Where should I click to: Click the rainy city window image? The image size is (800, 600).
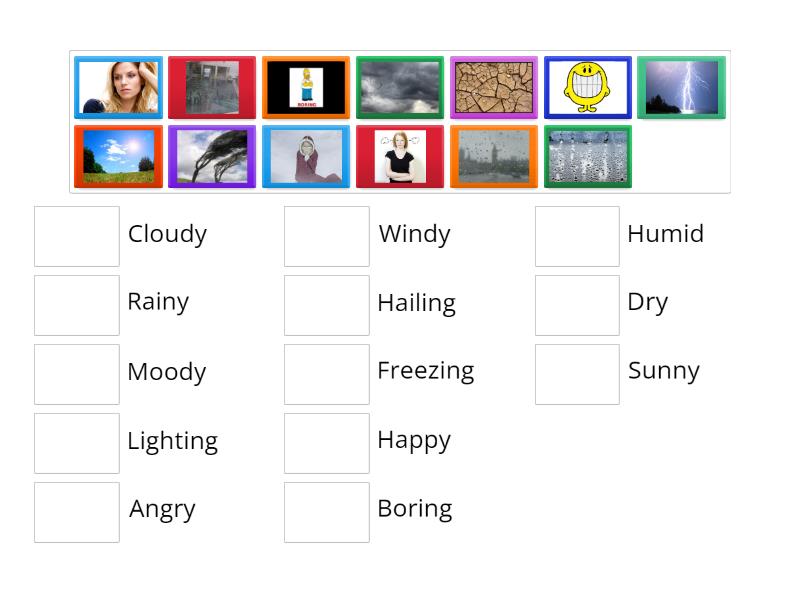click(x=494, y=157)
